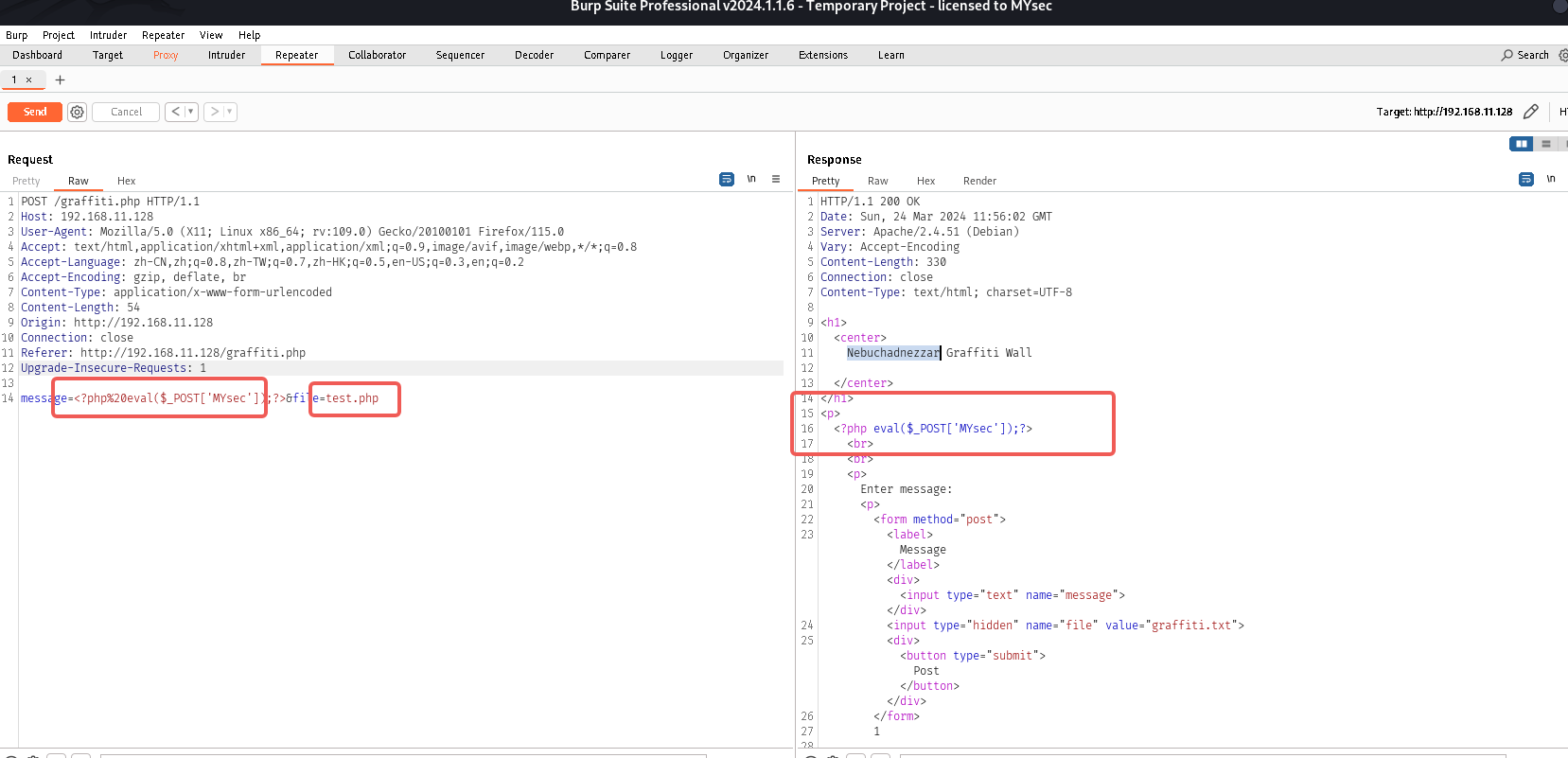Image resolution: width=1568 pixels, height=758 pixels.
Task: Go back to previous request in history
Action: [175, 112]
